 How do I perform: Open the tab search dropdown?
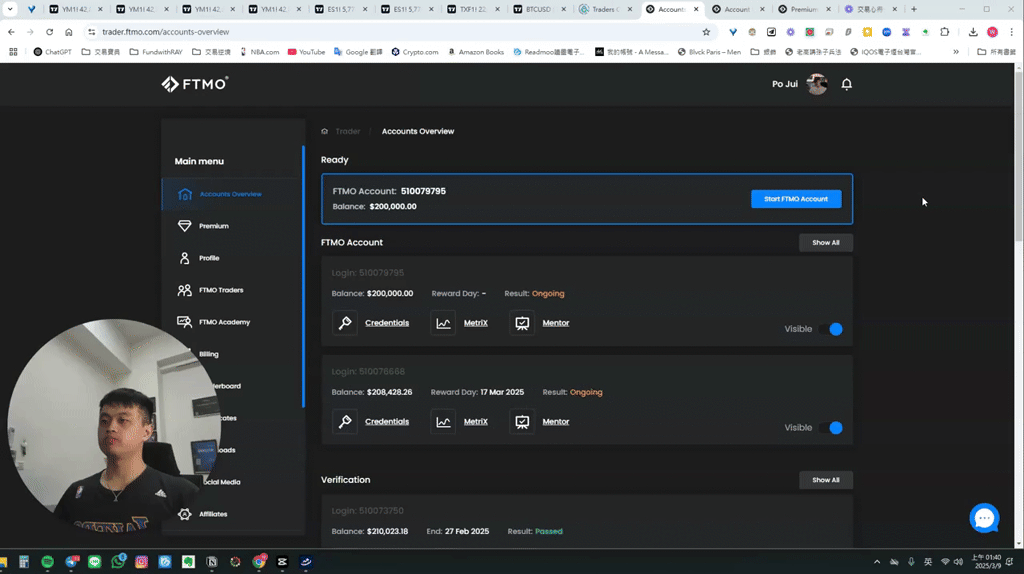(x=10, y=9)
